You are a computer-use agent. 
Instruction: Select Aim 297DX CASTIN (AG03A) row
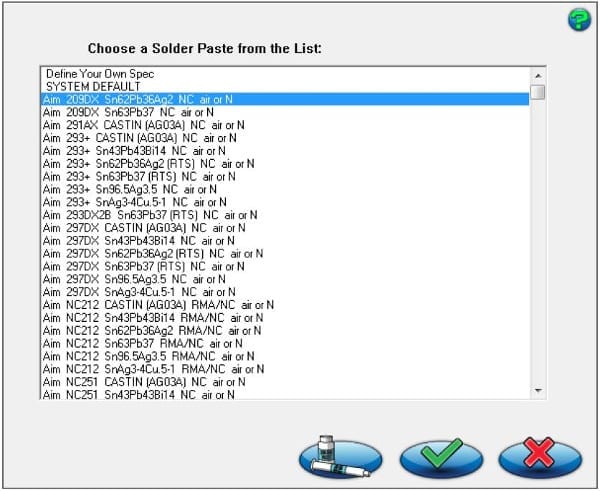[x=285, y=228]
